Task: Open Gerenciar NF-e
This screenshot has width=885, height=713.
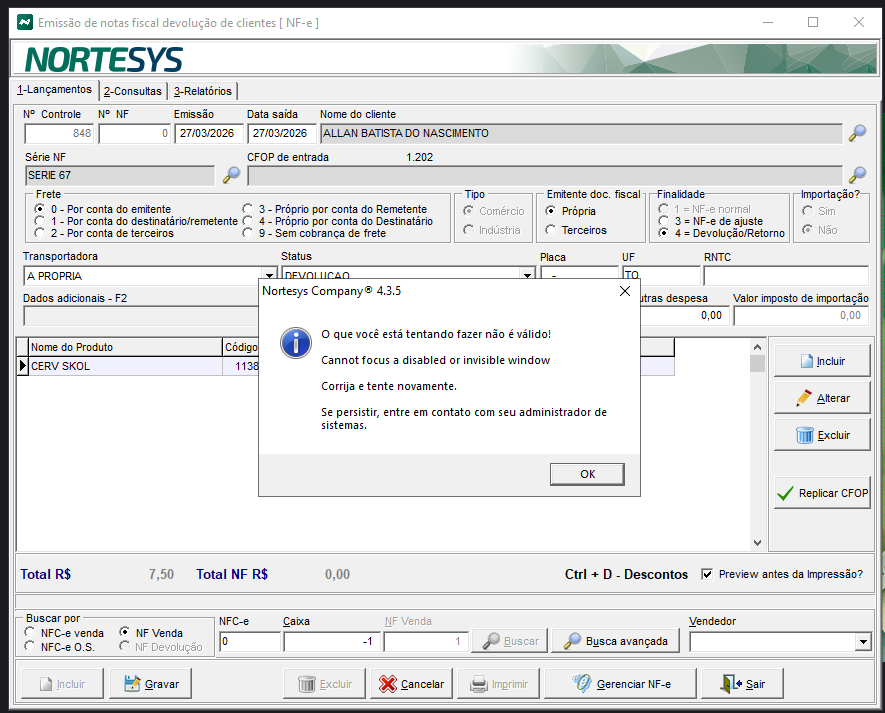Action: tap(620, 684)
